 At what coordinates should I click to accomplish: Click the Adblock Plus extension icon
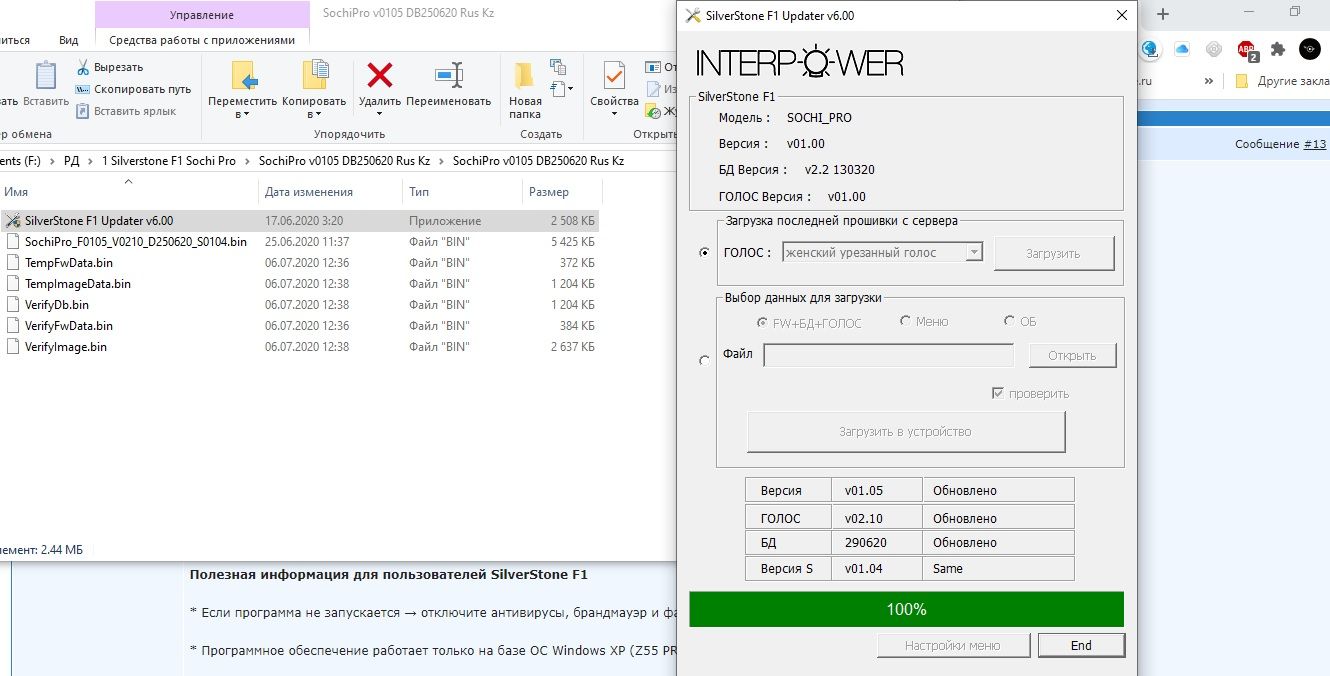(x=1246, y=49)
